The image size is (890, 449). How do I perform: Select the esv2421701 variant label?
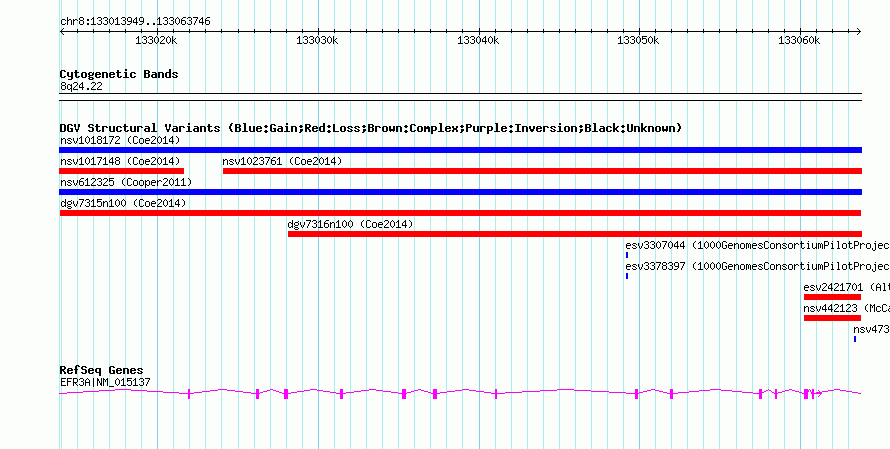(x=846, y=287)
